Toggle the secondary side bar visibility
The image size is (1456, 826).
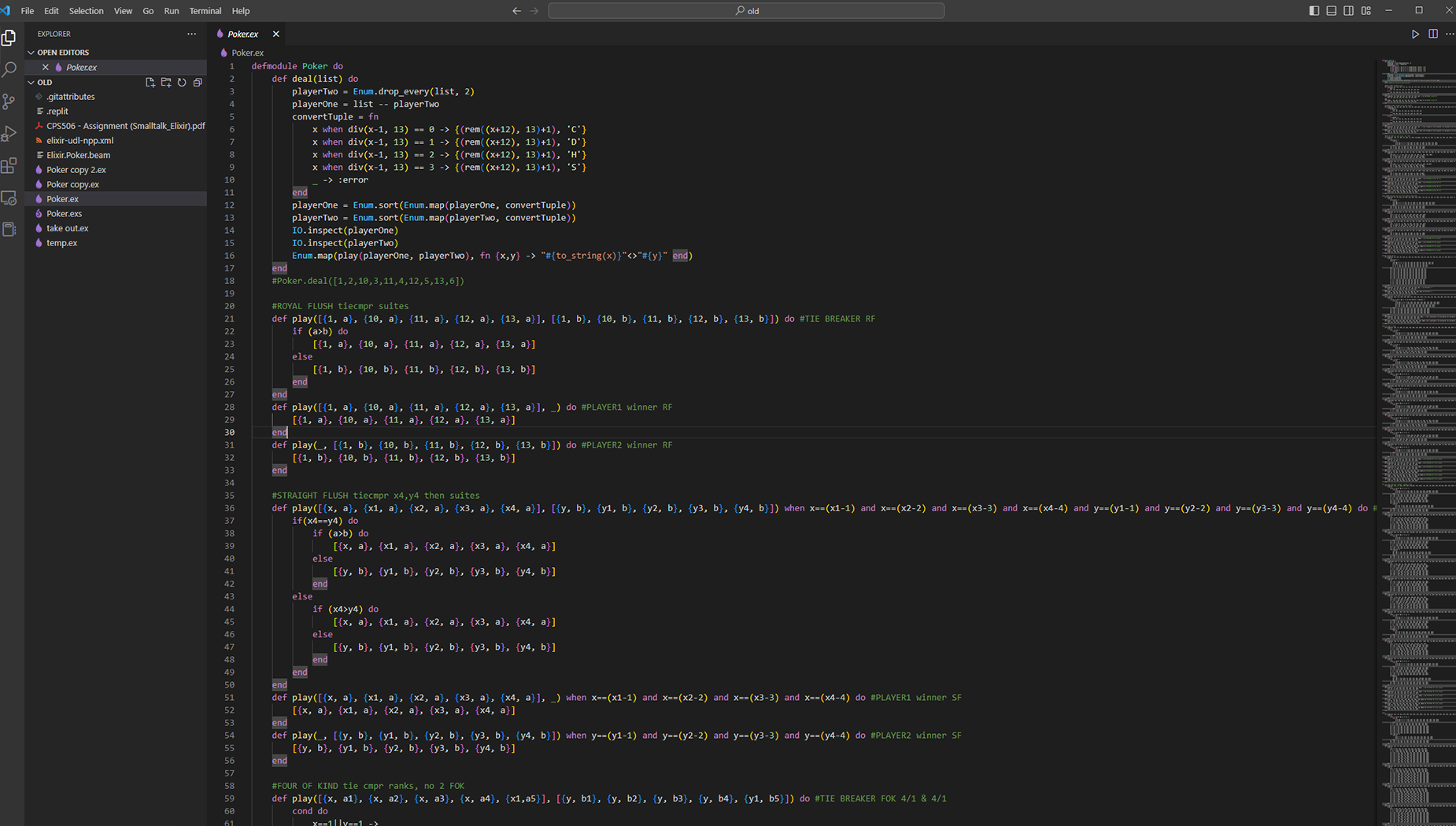pos(1349,11)
